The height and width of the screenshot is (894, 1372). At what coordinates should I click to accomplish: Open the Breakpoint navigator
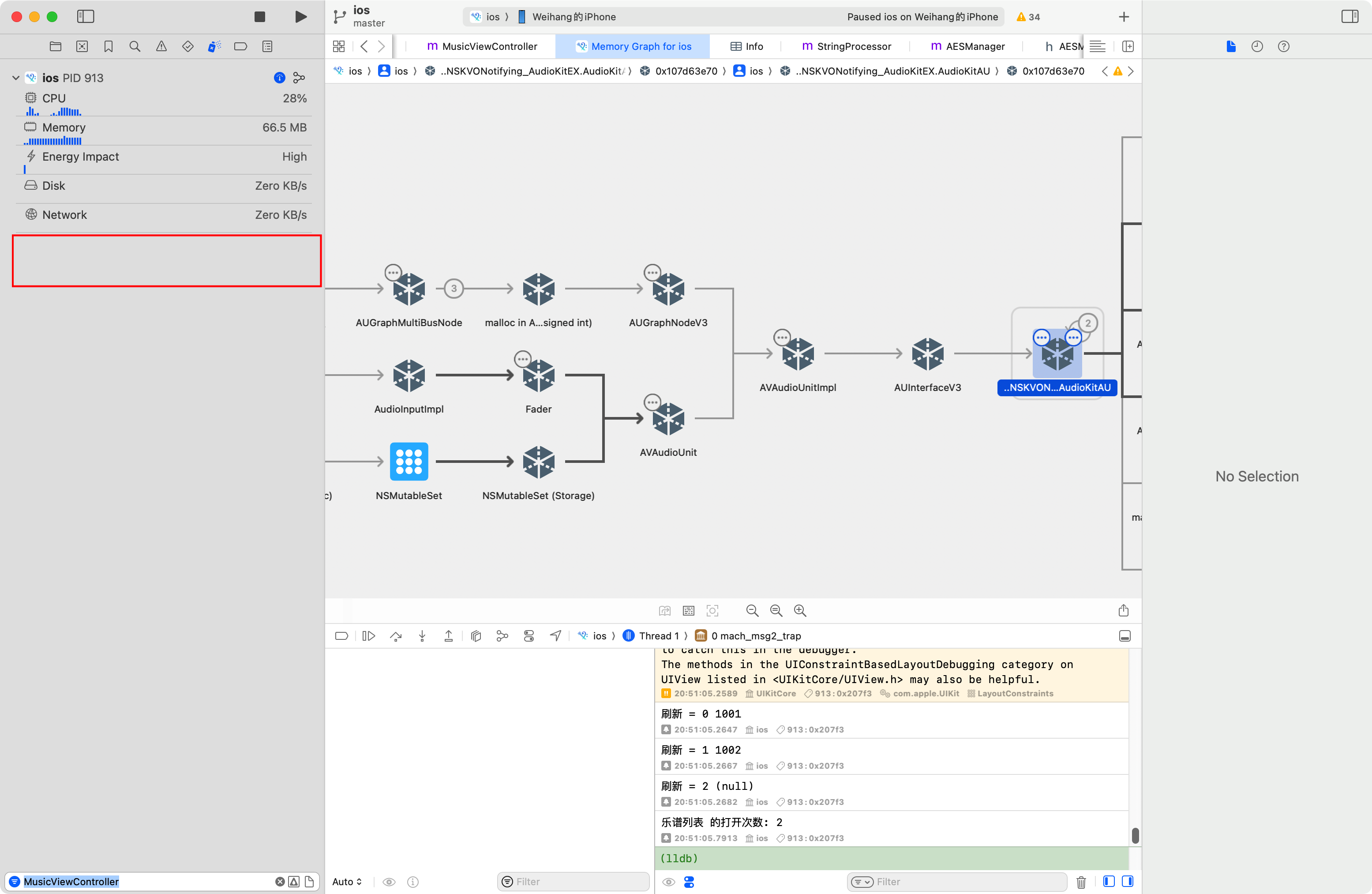pos(240,46)
